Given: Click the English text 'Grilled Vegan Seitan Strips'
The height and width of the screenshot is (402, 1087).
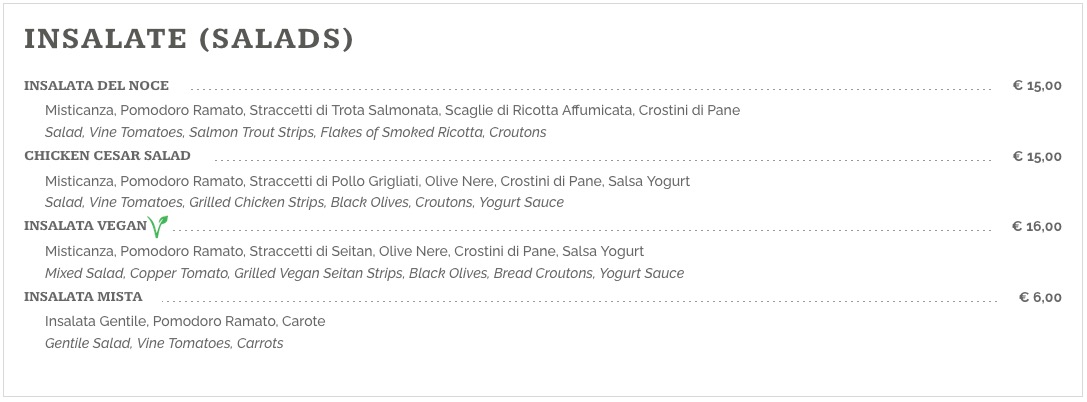Looking at the screenshot, I should 319,274.
